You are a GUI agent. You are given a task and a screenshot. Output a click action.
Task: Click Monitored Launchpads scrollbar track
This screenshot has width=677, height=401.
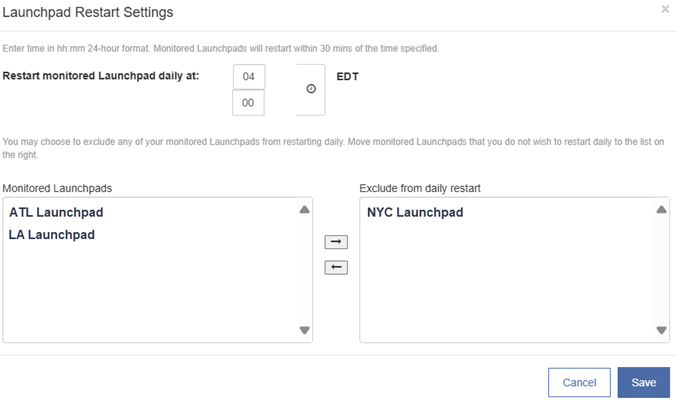304,270
